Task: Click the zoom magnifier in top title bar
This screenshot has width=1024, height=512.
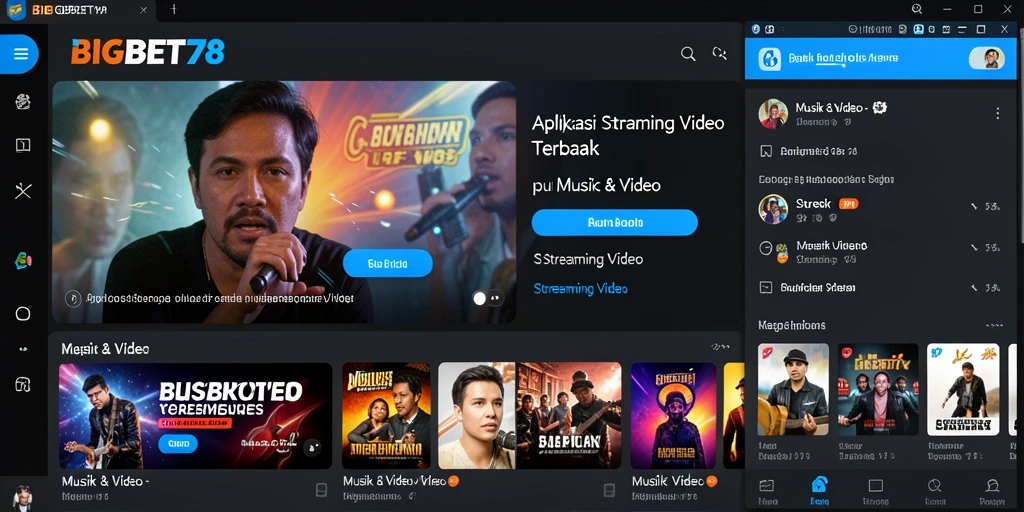Action: [917, 9]
